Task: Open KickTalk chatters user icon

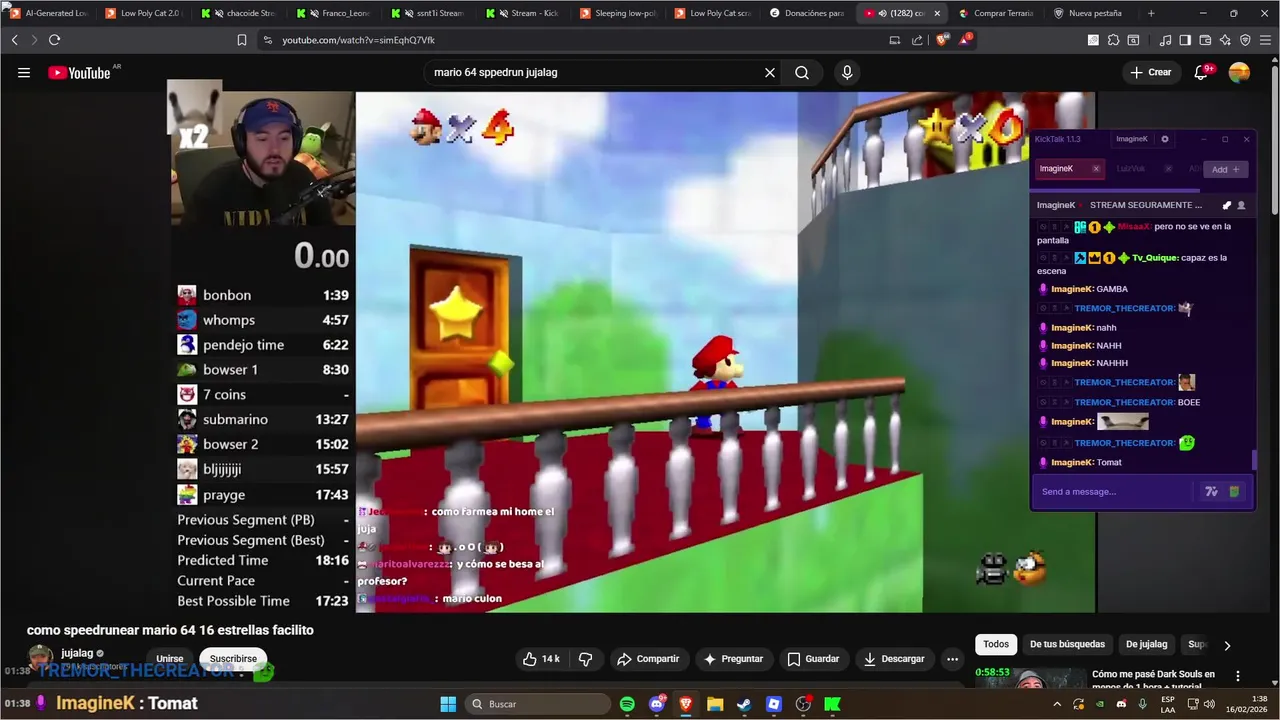Action: pyautogui.click(x=1242, y=205)
